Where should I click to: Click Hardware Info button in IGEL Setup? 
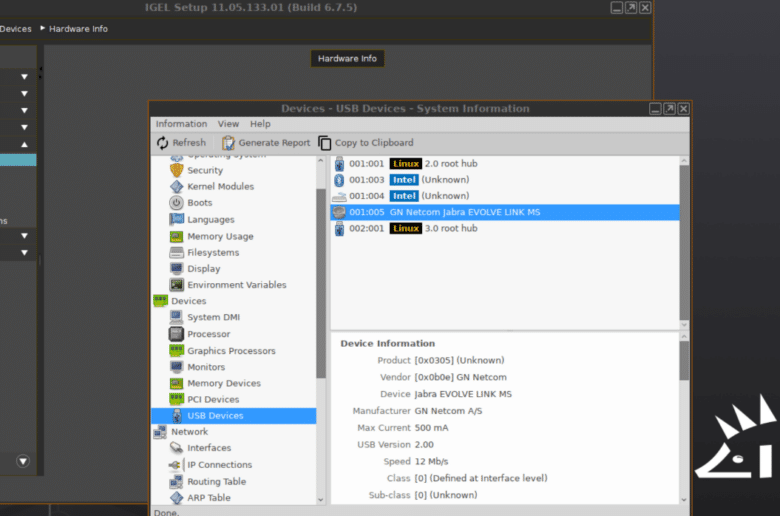coord(347,59)
